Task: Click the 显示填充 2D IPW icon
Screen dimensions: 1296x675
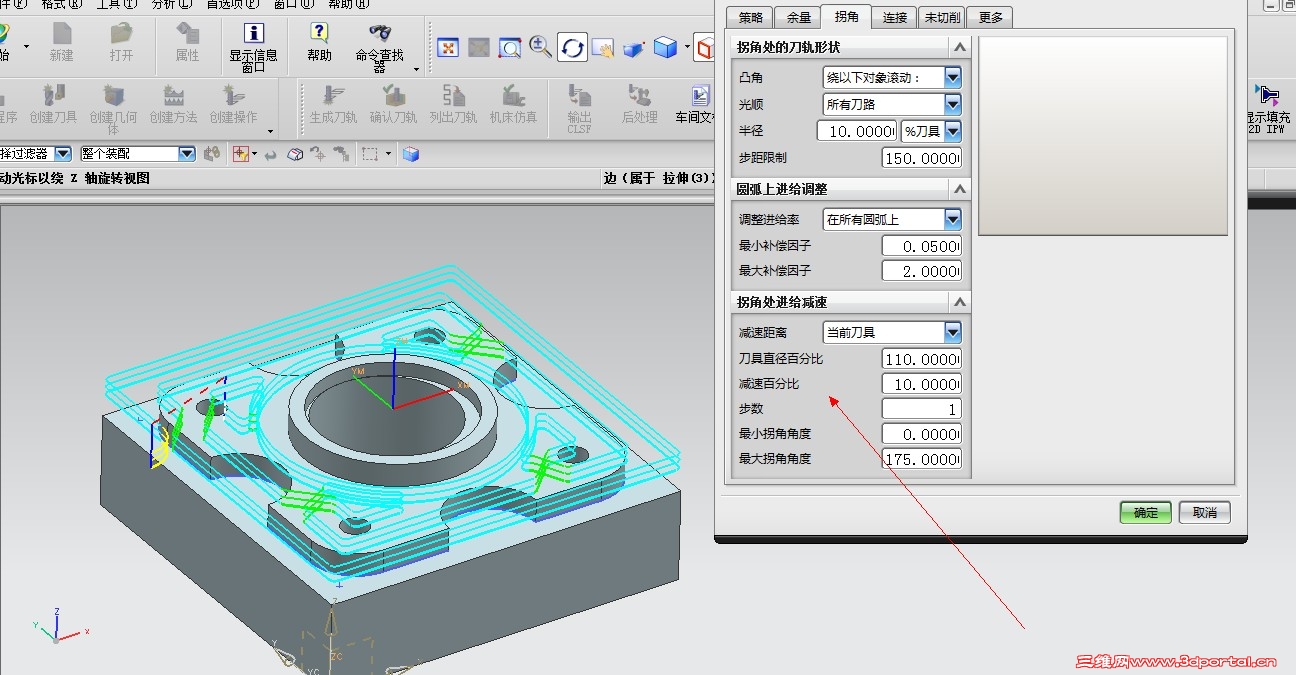Action: coord(1268,109)
